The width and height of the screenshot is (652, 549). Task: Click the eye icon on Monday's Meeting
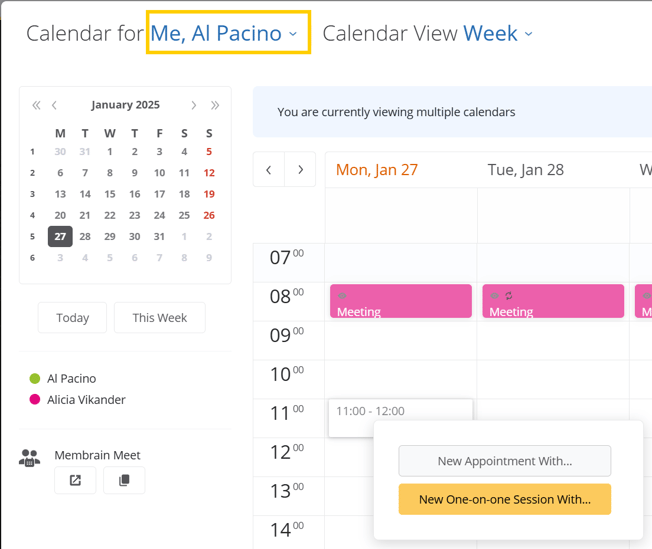342,296
